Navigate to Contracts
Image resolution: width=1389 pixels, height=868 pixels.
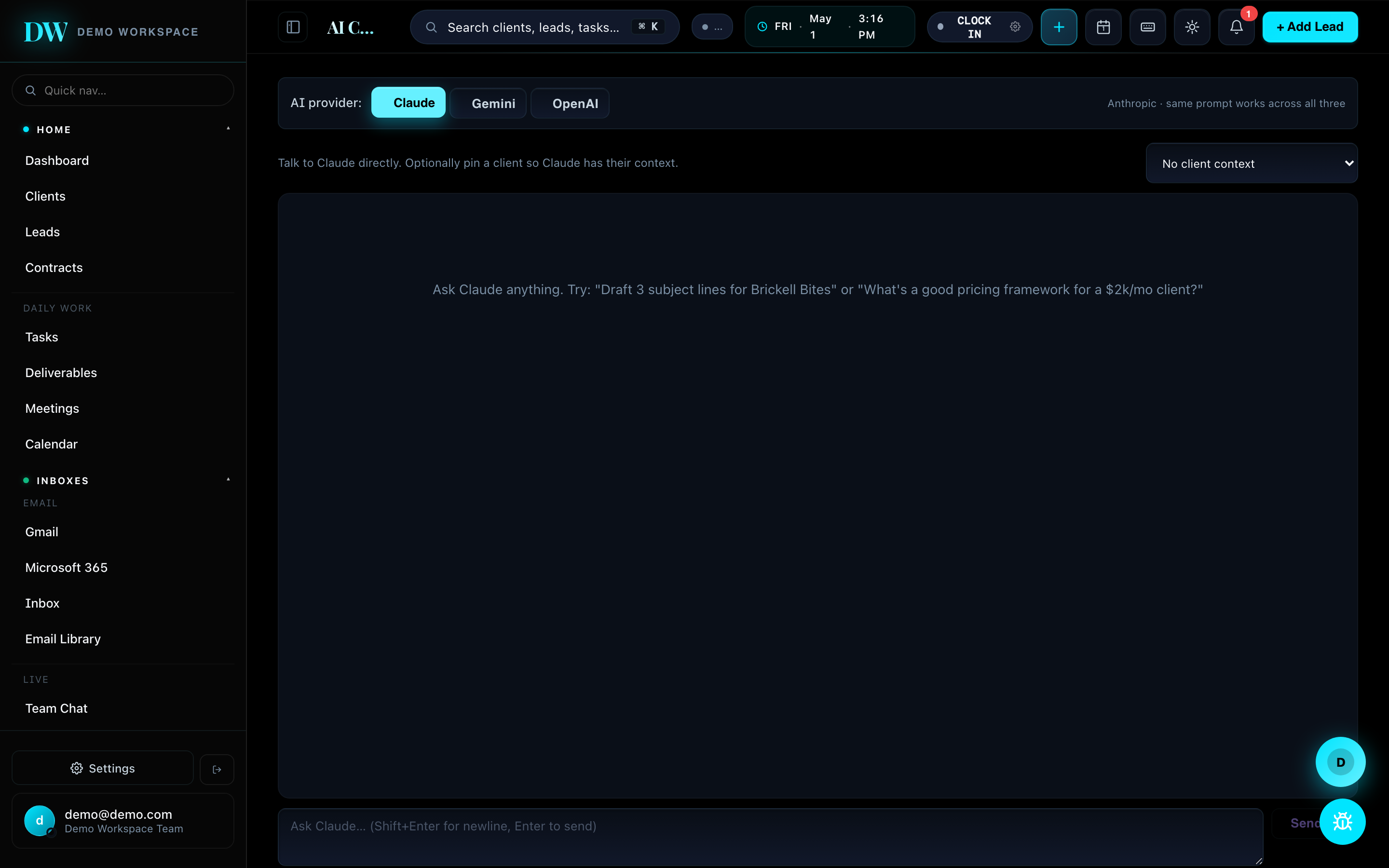123,268
